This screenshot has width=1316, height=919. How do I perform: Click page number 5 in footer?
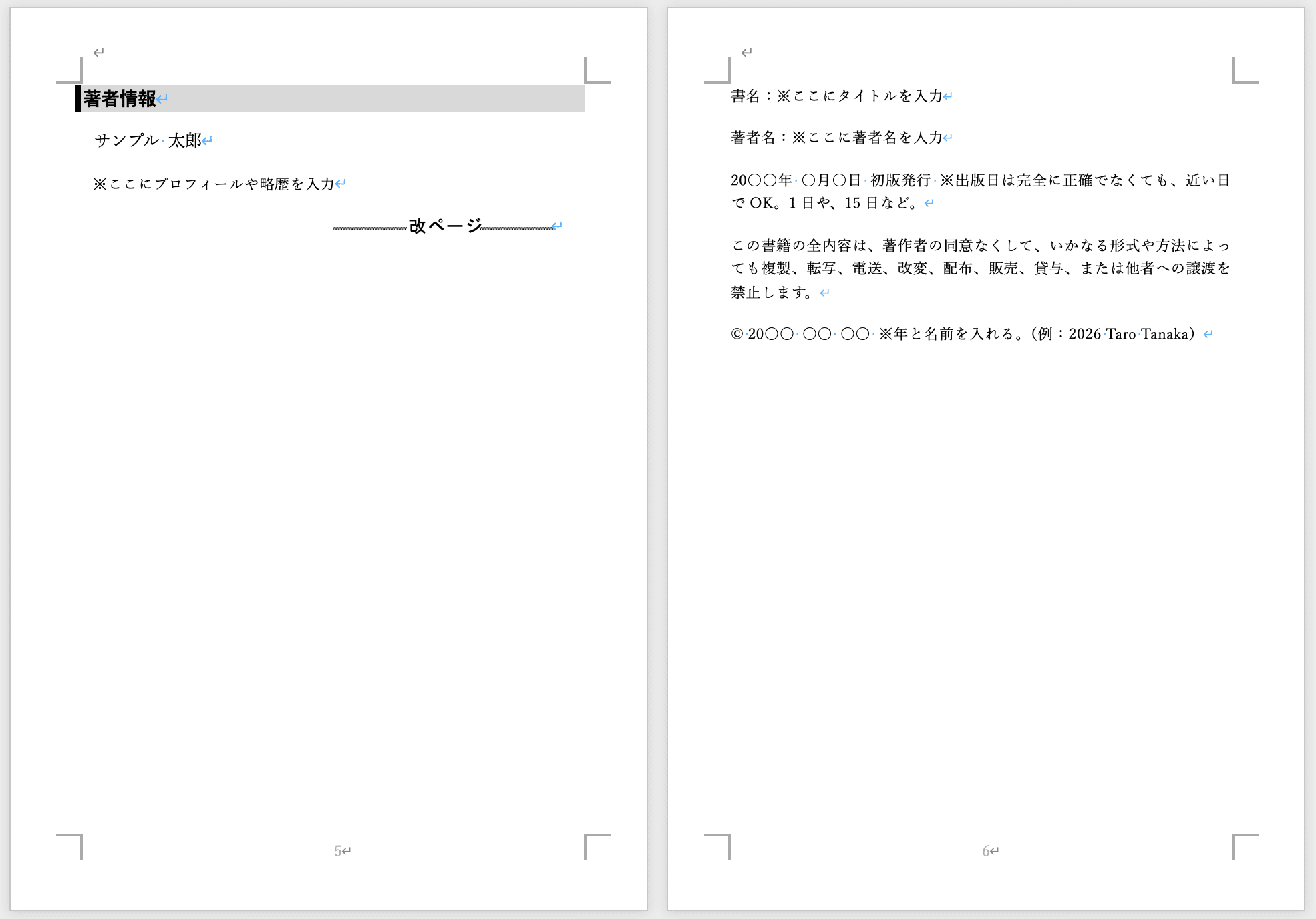pyautogui.click(x=338, y=851)
